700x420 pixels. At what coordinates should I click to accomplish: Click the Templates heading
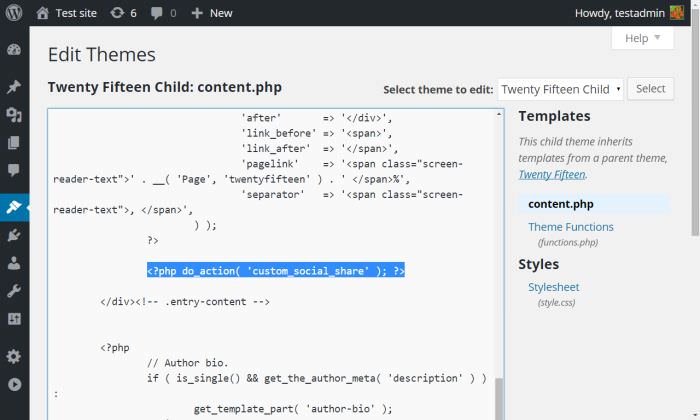click(x=554, y=116)
